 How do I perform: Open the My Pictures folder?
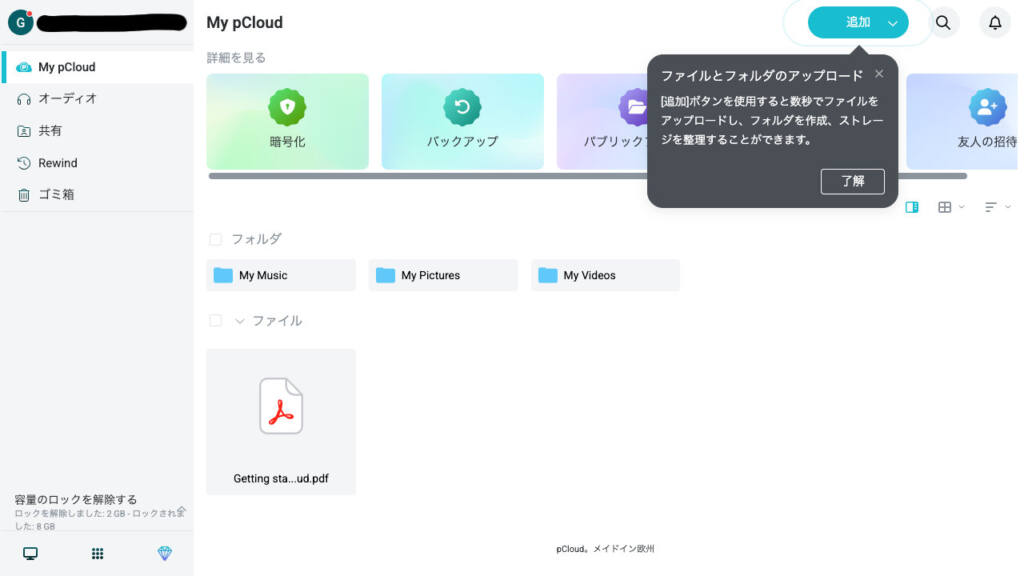443,275
